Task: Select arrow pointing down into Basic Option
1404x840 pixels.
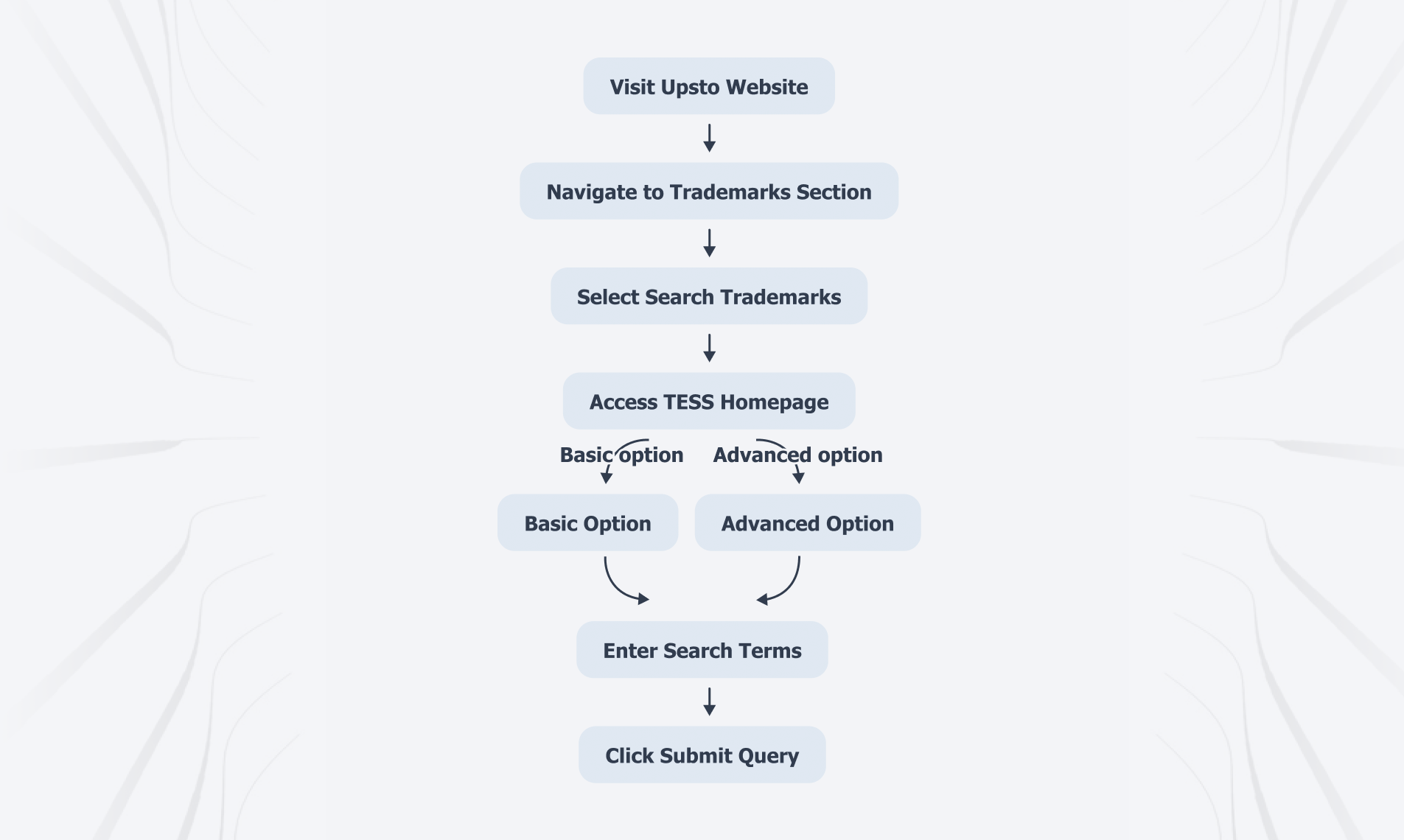Action: 607,477
